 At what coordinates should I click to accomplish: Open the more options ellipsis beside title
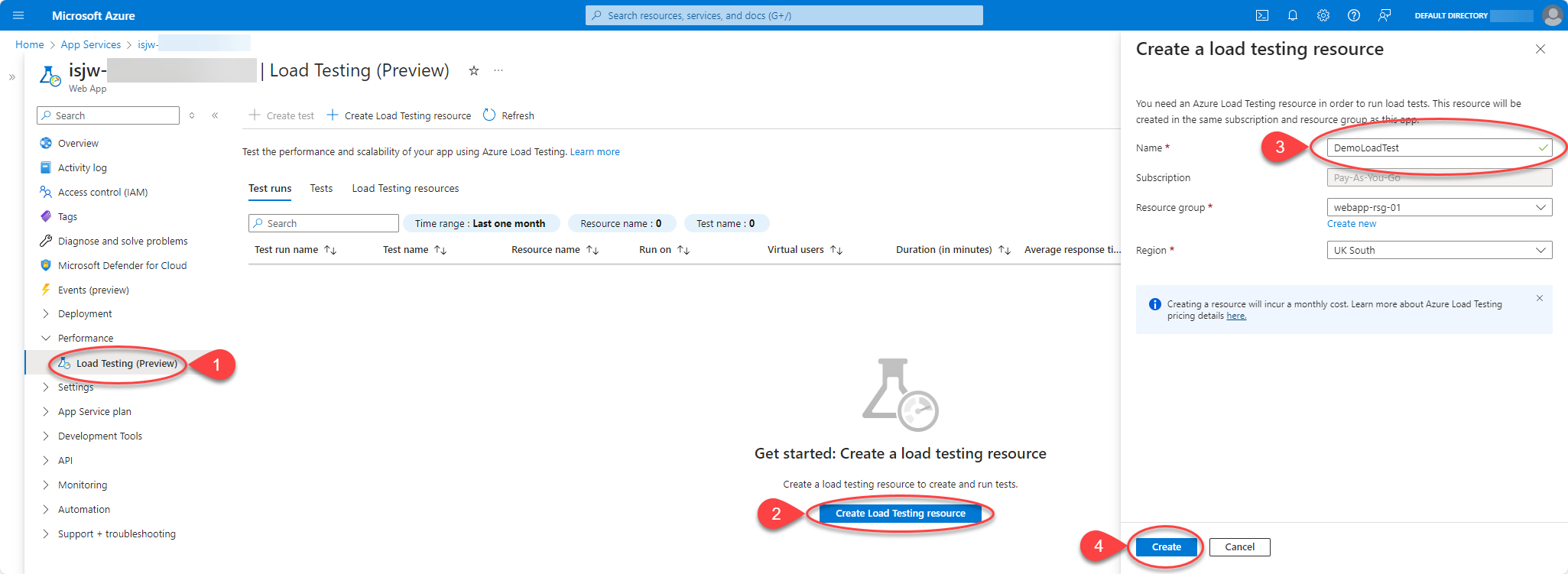pos(498,70)
